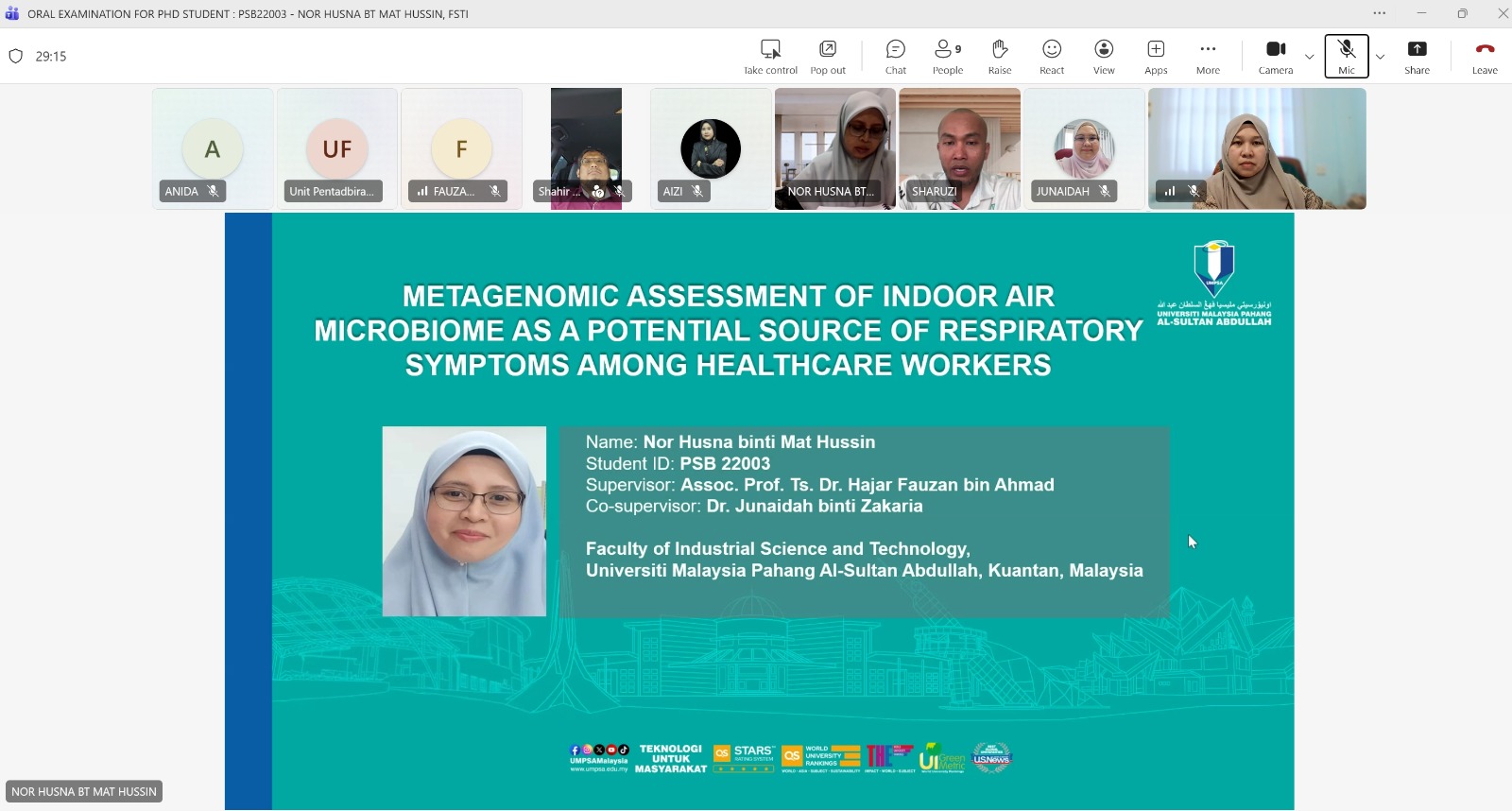Open the React emoji menu
Viewport: 1512px width, 811px height.
coord(1052,57)
